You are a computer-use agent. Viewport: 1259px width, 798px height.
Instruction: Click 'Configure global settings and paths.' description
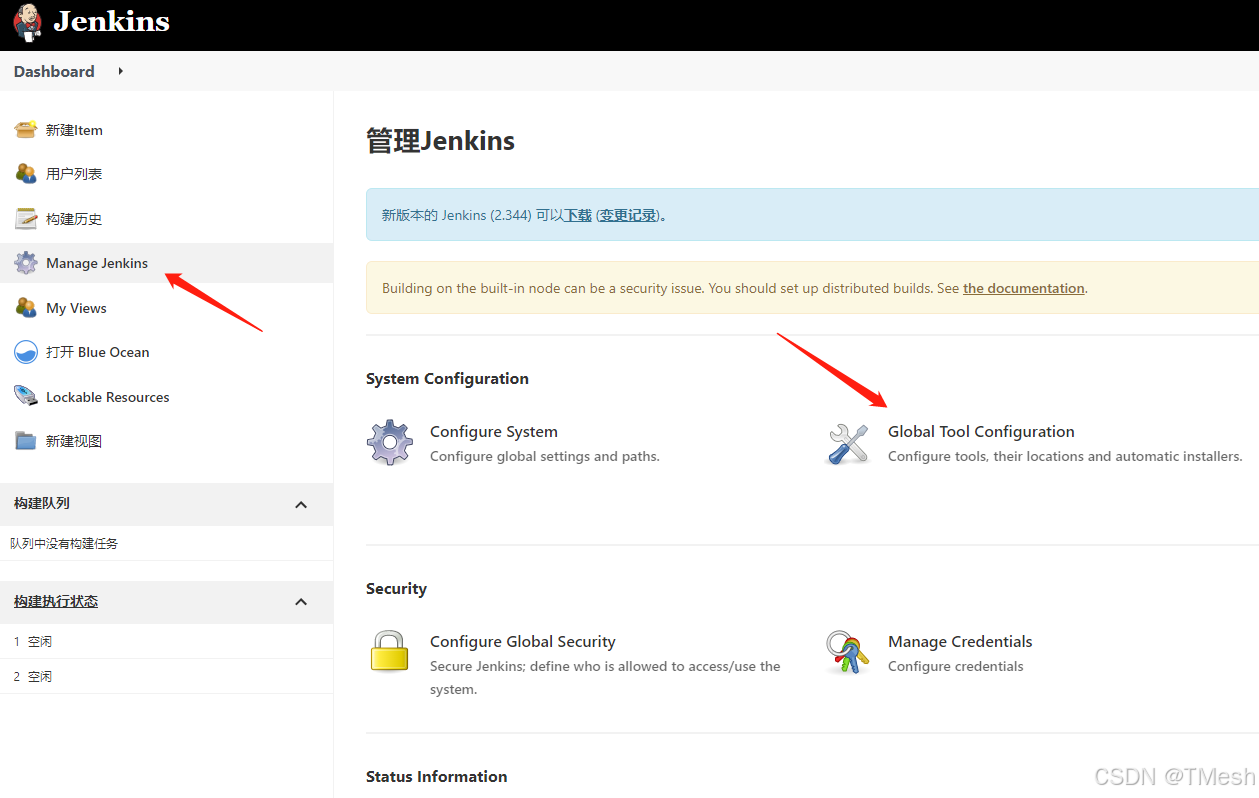tap(545, 456)
